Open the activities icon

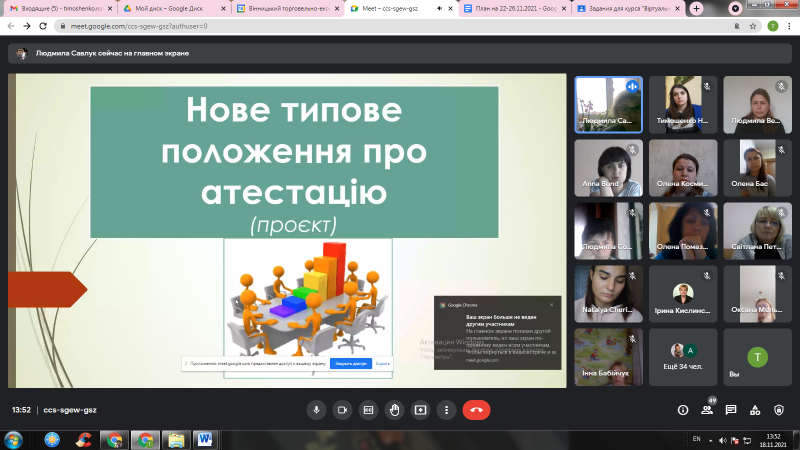[x=755, y=410]
